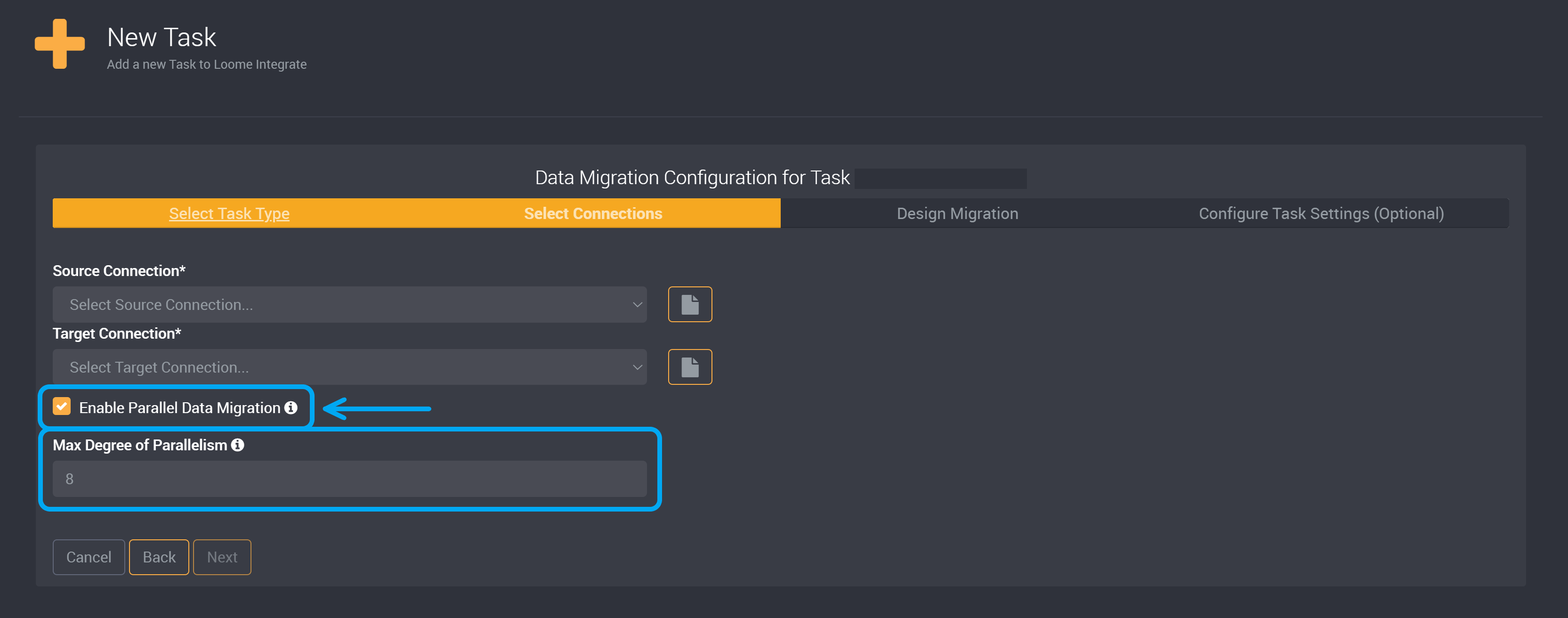Screen dimensions: 1568x618
Task: Go to the Select Task Type step
Action: [x=229, y=214]
